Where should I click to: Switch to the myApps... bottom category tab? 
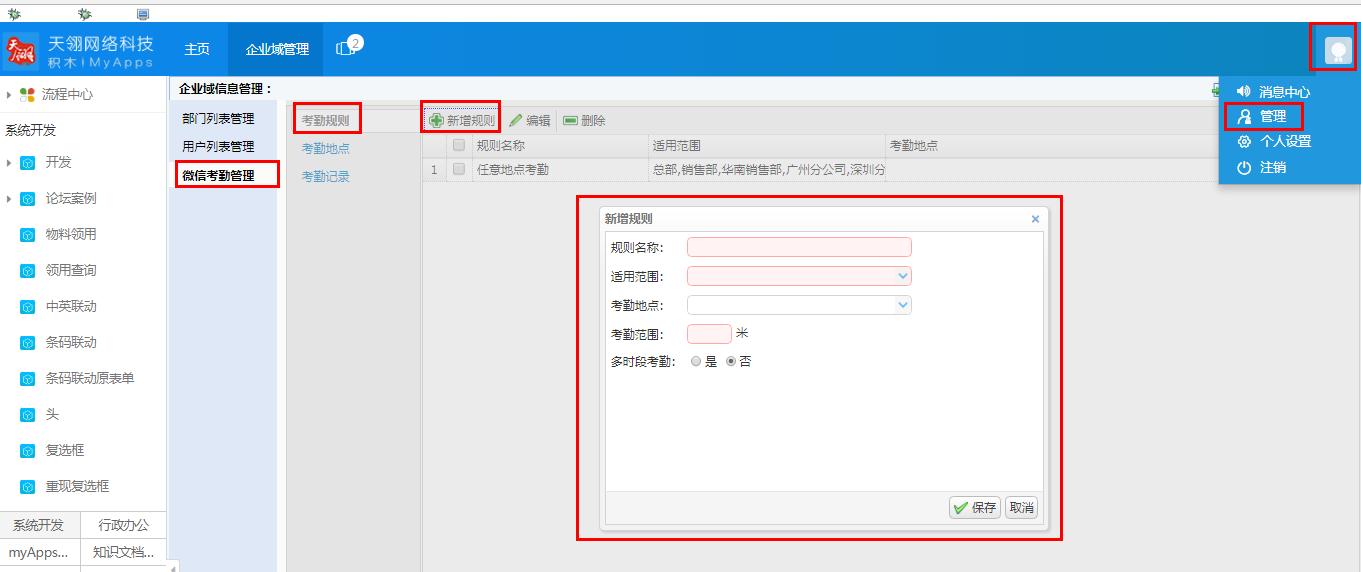[39, 552]
